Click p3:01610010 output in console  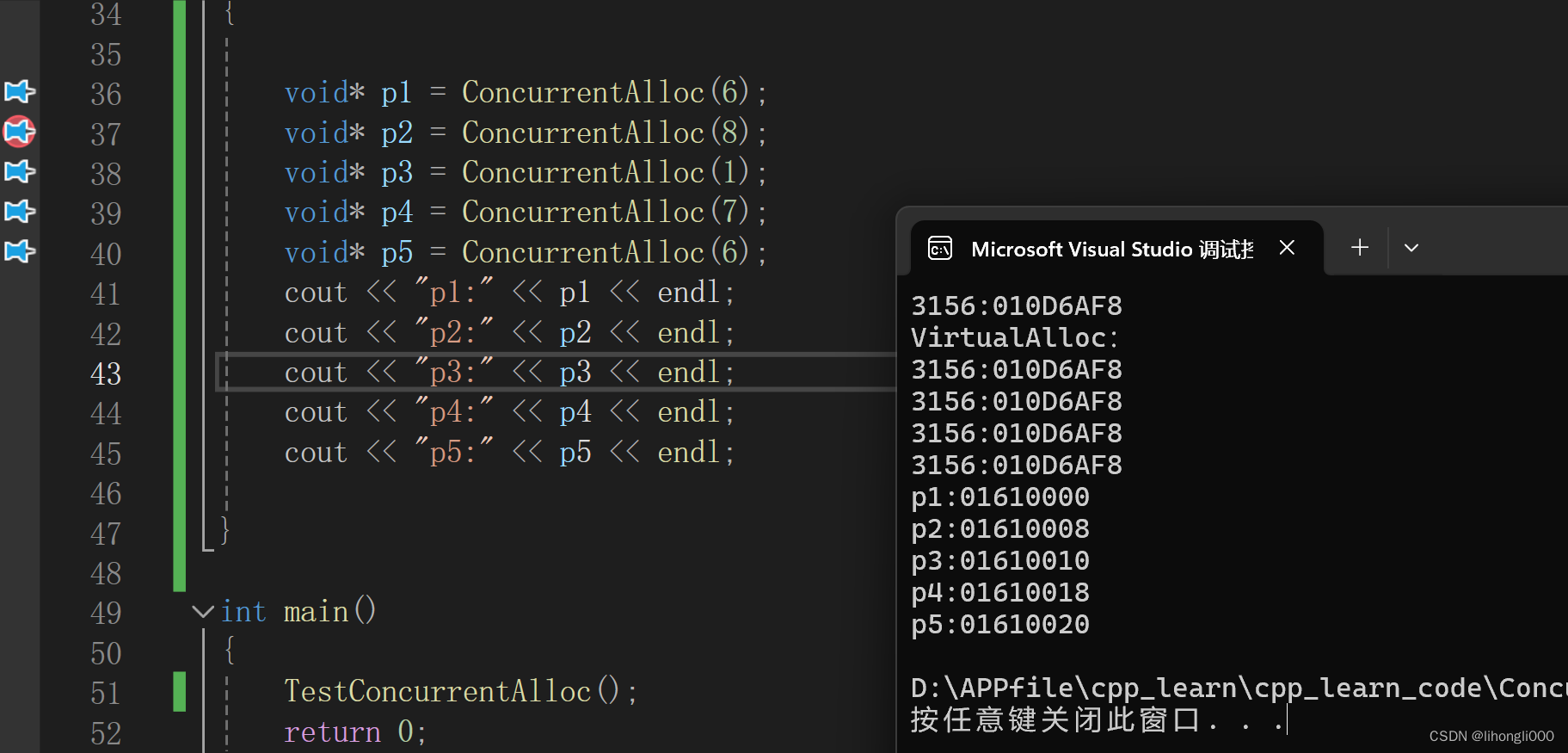1000,561
